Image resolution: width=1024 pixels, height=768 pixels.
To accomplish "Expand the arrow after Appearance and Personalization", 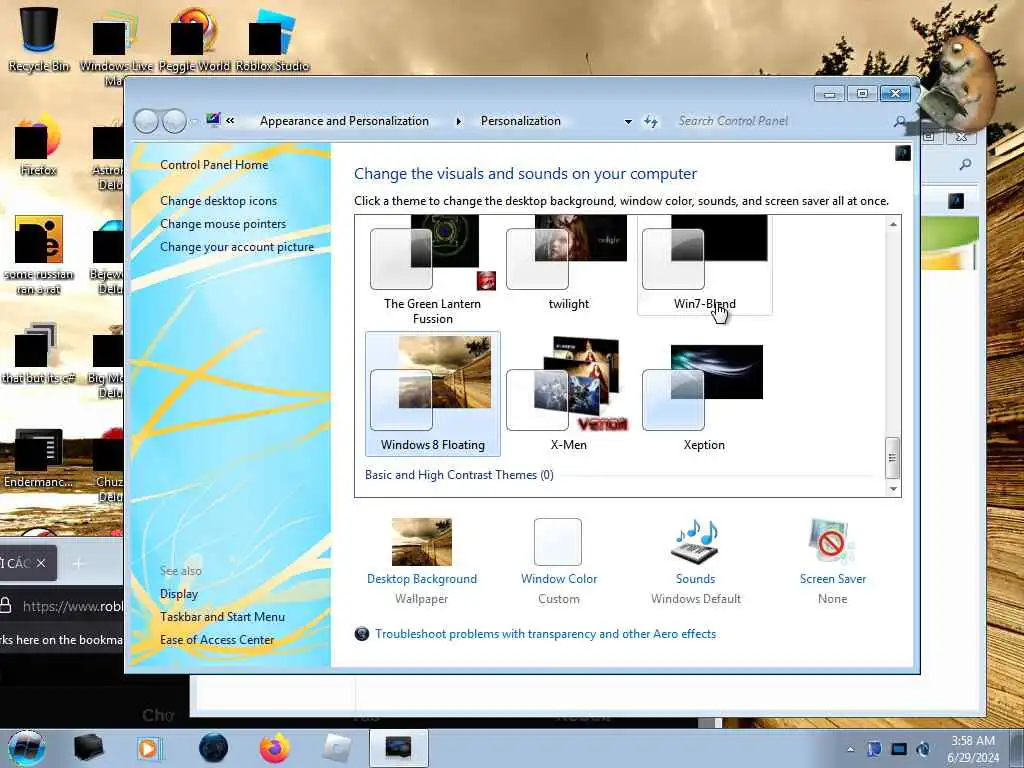I will (x=458, y=121).
